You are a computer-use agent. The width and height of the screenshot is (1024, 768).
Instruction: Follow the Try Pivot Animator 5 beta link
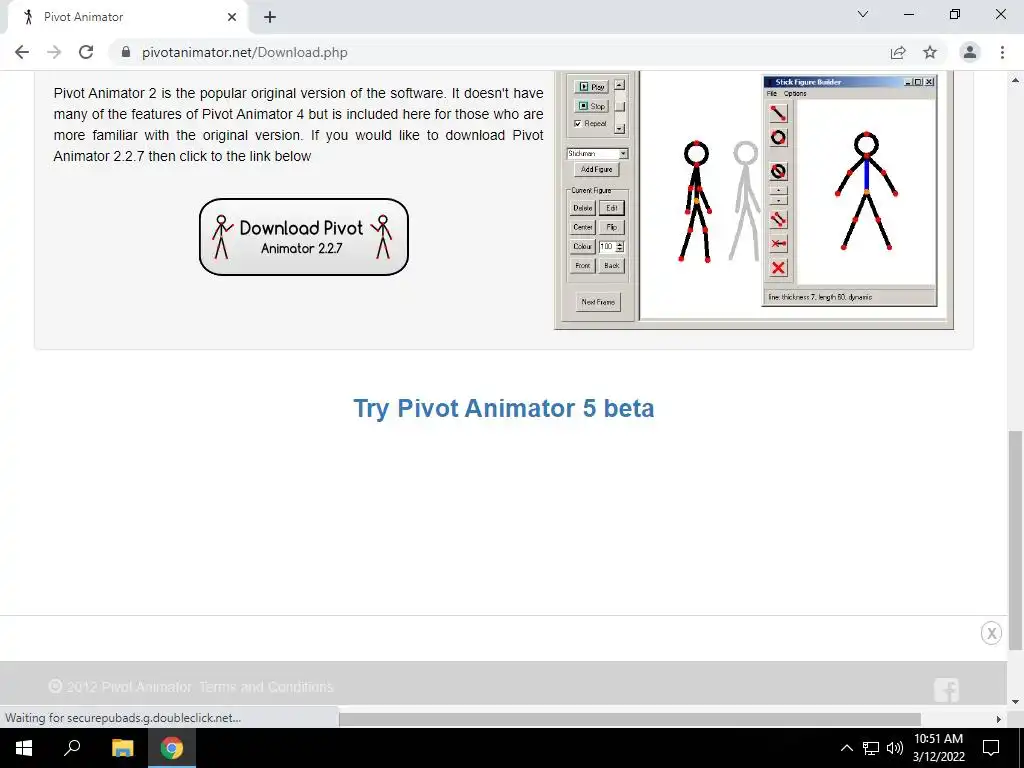click(504, 408)
